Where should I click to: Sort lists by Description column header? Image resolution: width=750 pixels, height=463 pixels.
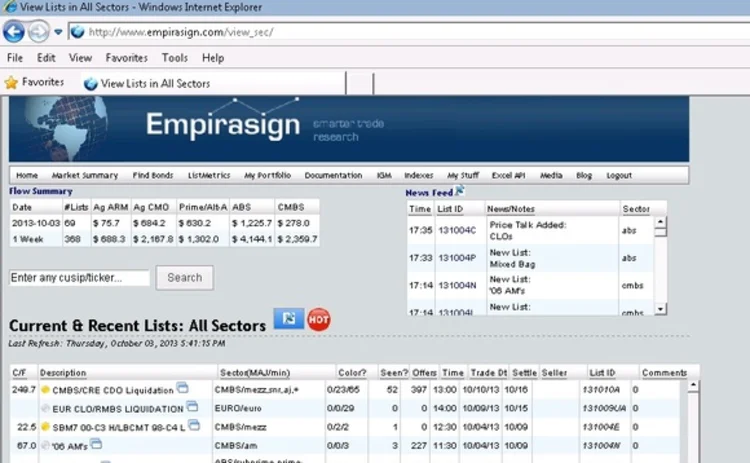(63, 373)
